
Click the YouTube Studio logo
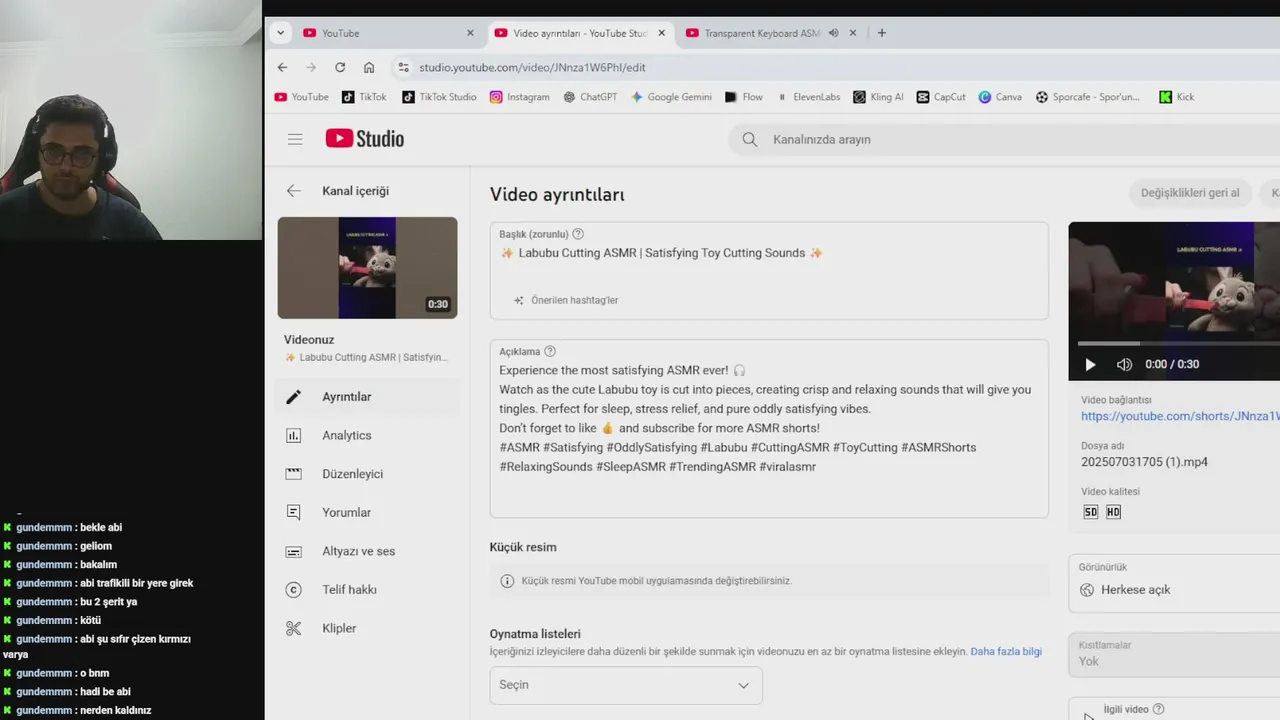pyautogui.click(x=365, y=139)
